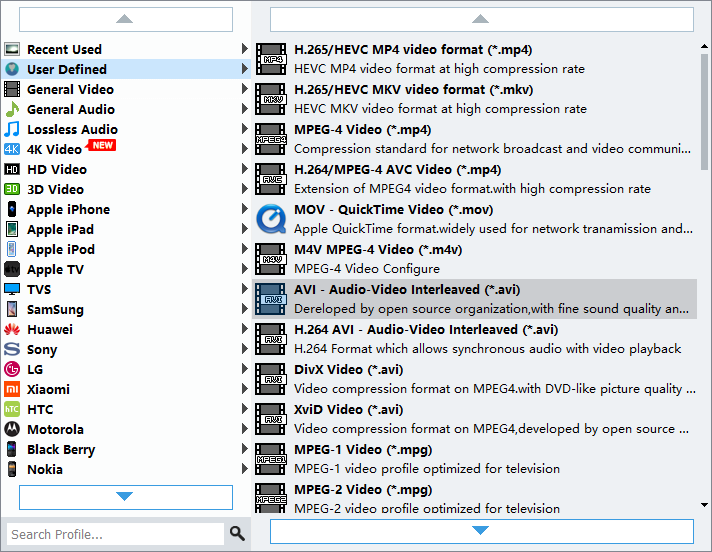
Task: Click the Apple TV icon
Action: (x=12, y=269)
